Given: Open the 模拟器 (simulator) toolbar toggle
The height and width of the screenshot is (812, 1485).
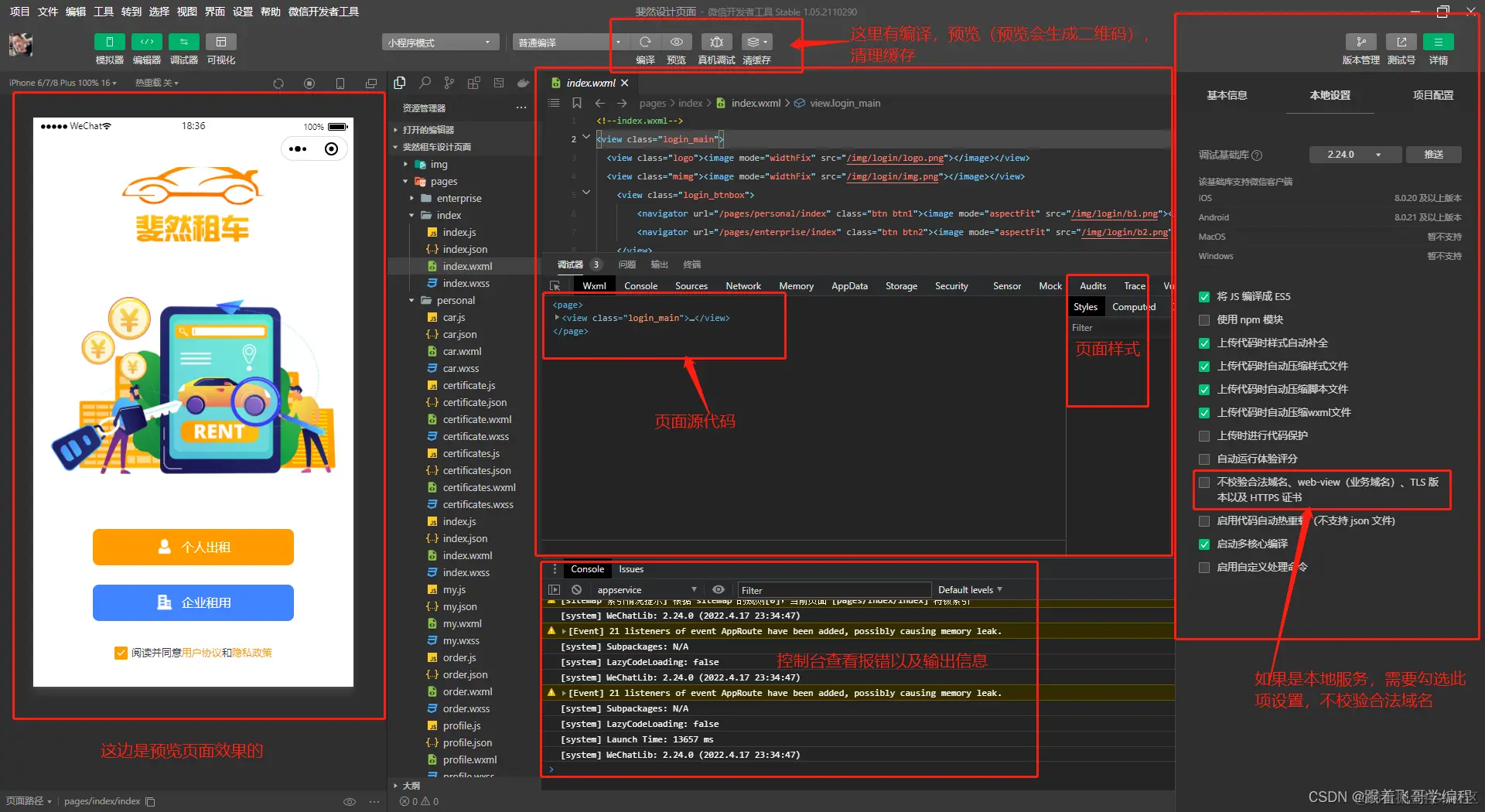Looking at the screenshot, I should pos(109,42).
